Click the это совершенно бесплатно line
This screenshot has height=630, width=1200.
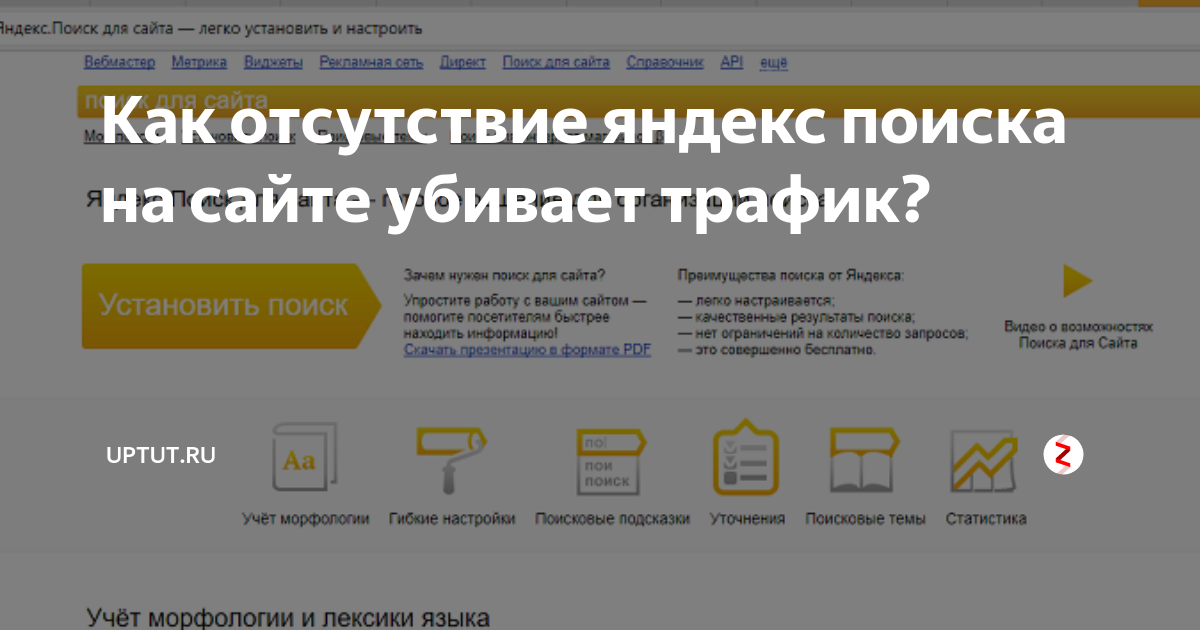pos(777,350)
